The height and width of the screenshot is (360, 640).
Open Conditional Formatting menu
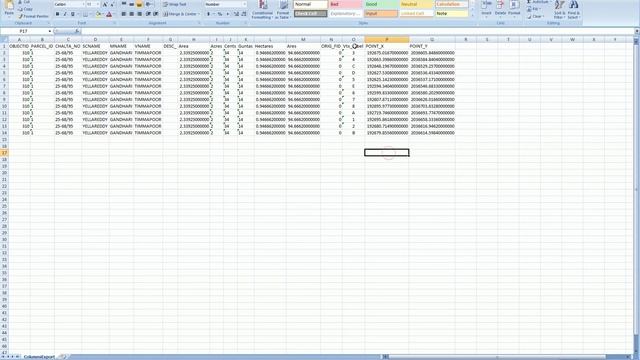262,10
